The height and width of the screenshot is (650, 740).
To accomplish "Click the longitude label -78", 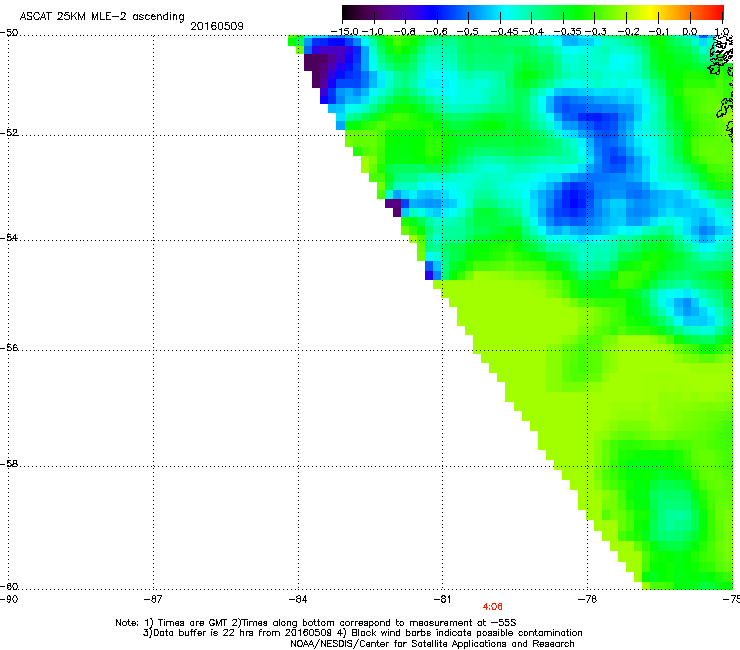I will [587, 599].
